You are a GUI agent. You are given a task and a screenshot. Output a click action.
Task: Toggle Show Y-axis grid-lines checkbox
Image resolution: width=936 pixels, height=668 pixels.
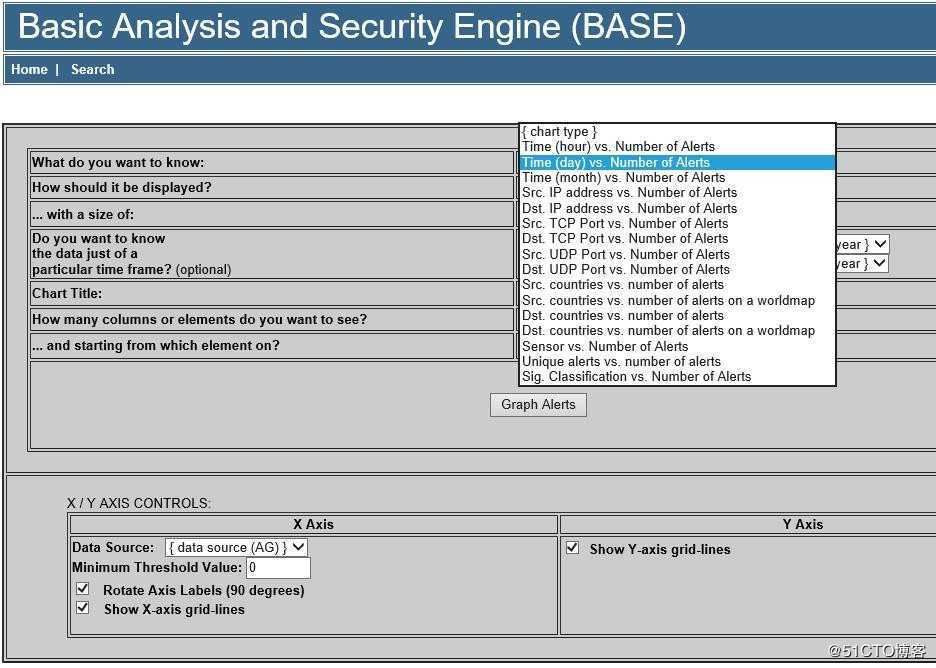coord(572,548)
